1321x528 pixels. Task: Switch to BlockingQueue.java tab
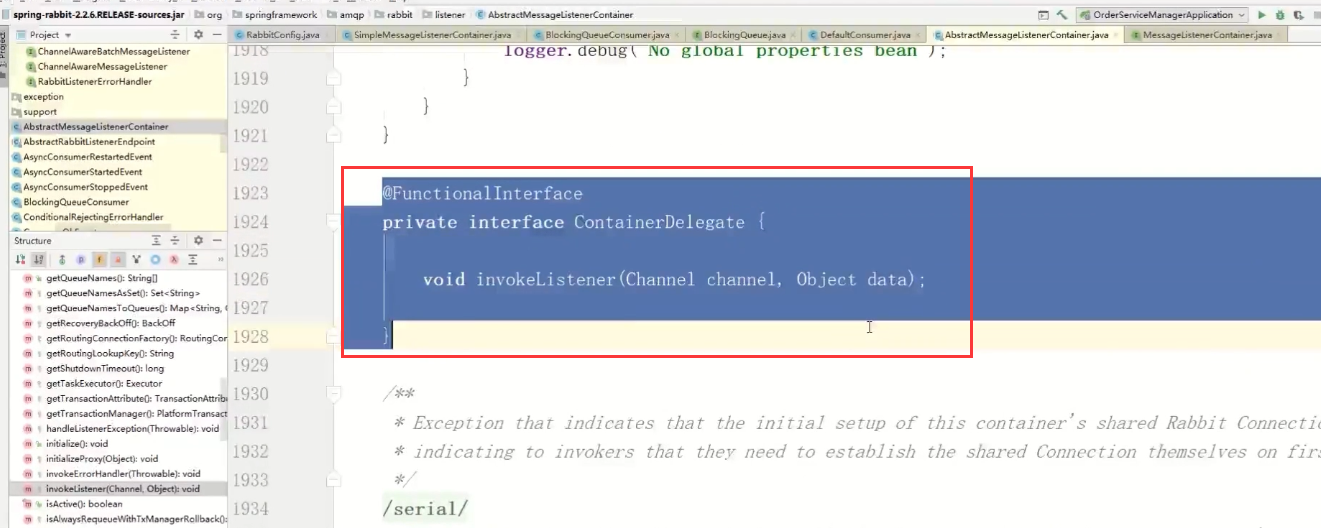742,35
